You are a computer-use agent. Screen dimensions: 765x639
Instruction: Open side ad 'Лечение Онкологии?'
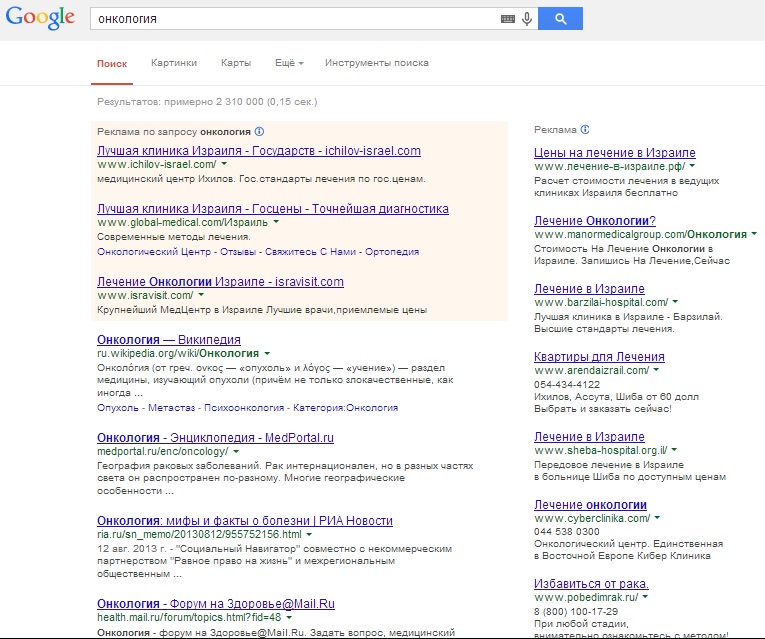(x=595, y=221)
